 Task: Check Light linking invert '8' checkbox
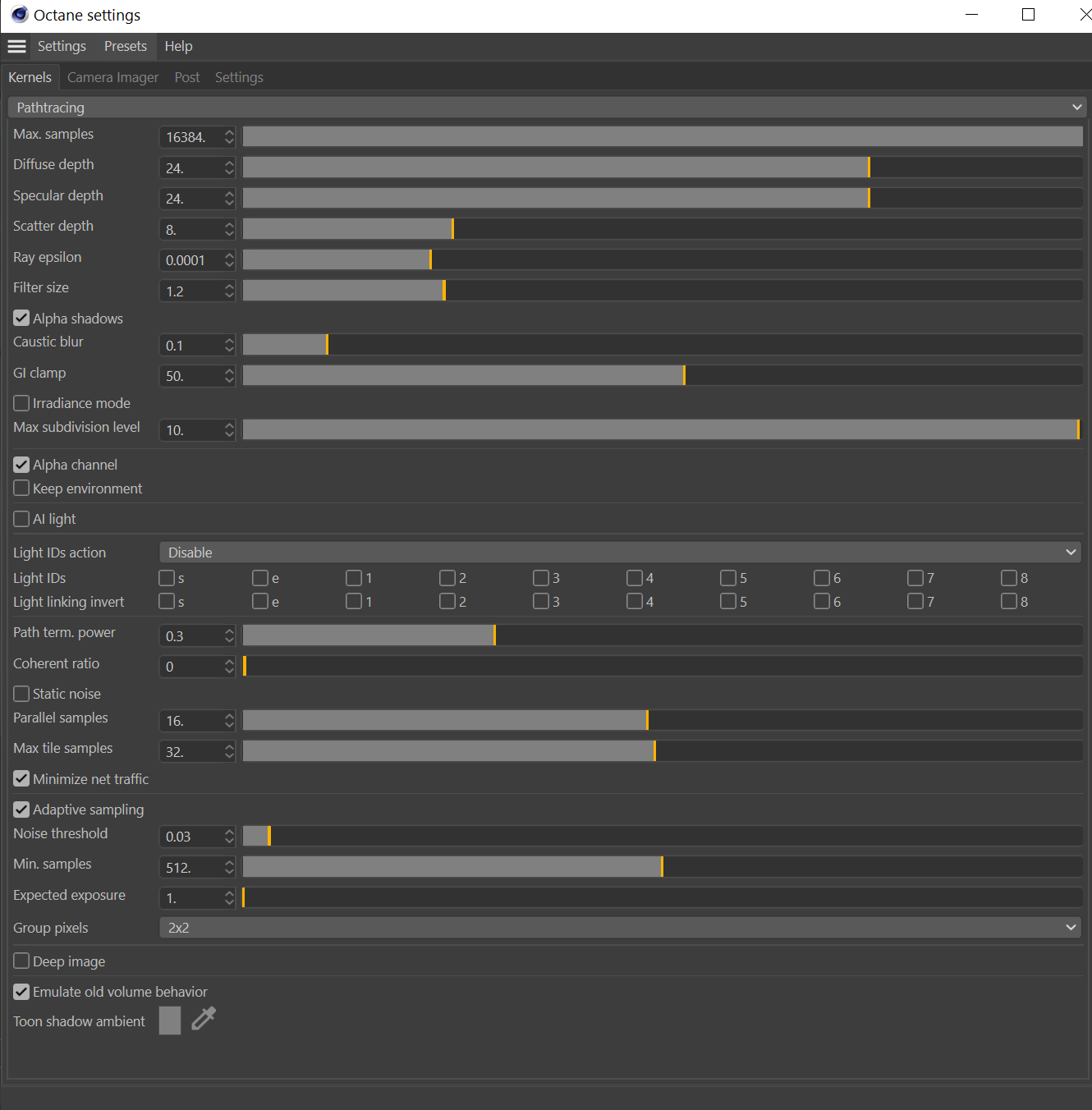click(x=1009, y=601)
